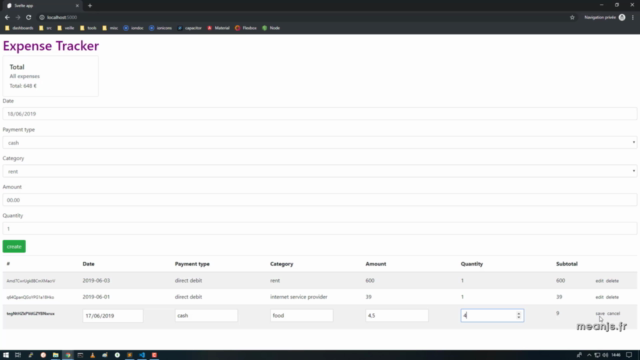Go back with the browser back arrow
The image size is (640, 360).
click(x=7, y=18)
